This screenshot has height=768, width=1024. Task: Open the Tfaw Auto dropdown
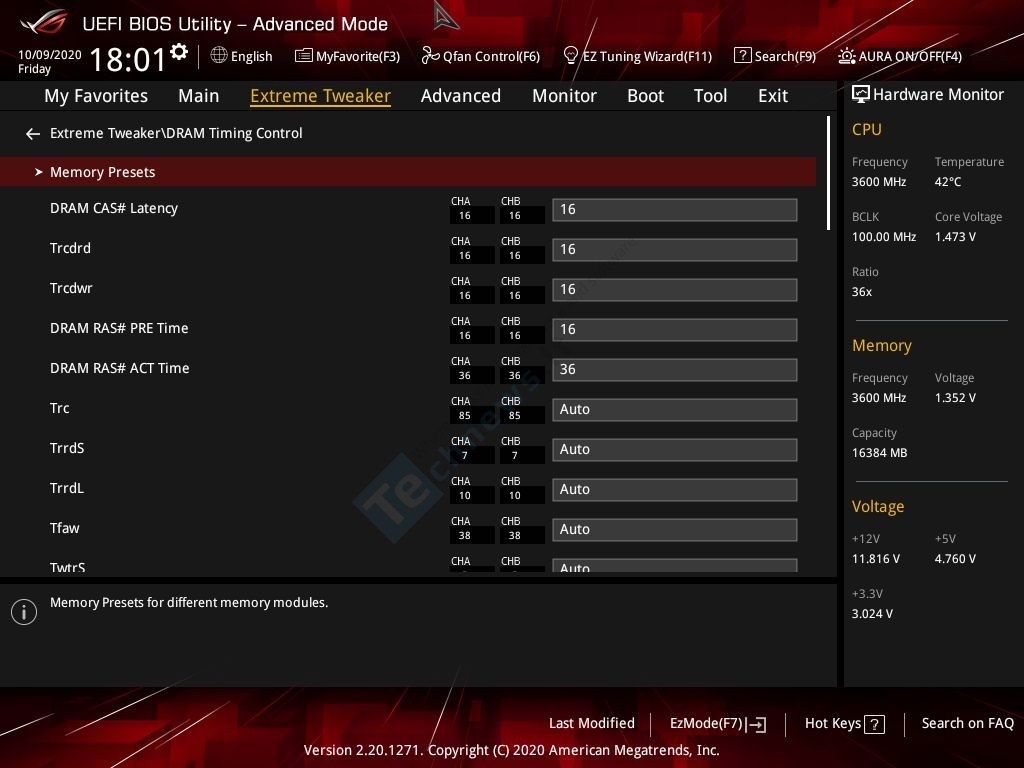coord(675,529)
